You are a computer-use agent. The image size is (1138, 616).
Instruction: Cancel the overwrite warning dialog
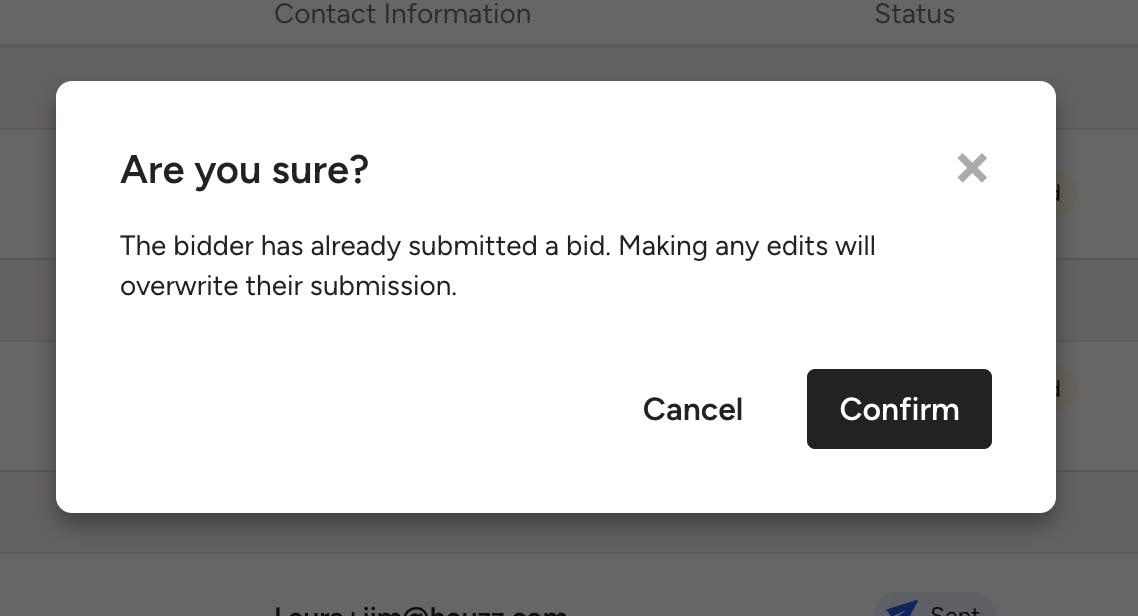(x=692, y=409)
